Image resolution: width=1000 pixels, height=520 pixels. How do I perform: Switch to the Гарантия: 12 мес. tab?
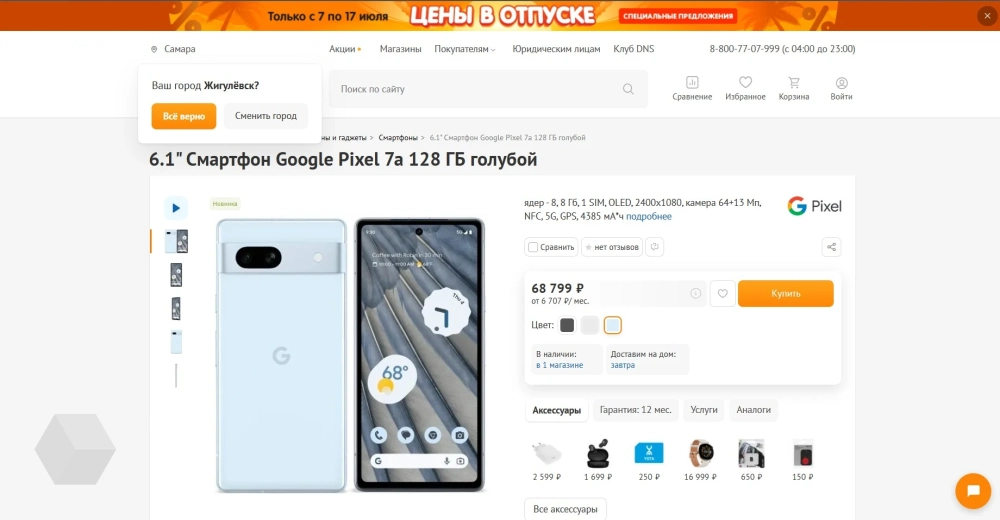pos(635,410)
